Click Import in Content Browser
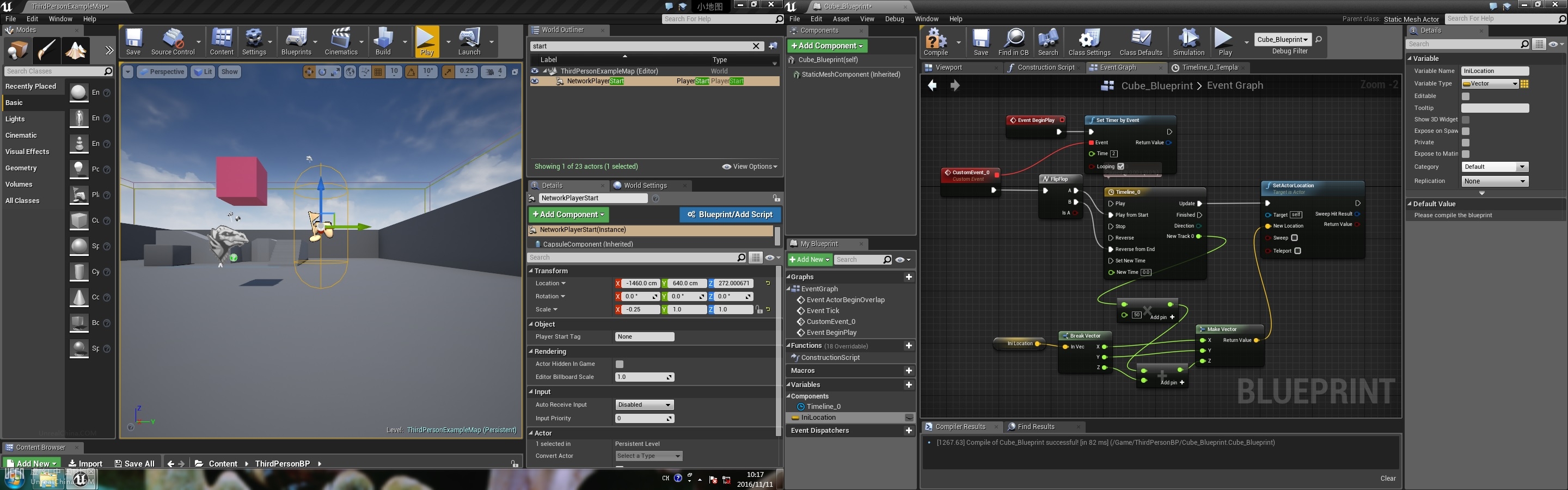 click(85, 464)
